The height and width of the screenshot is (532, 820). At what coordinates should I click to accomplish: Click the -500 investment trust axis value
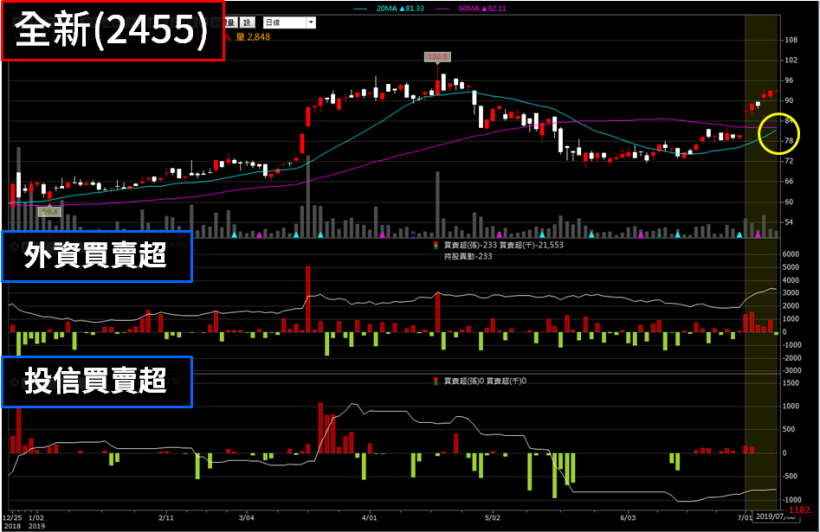point(791,476)
